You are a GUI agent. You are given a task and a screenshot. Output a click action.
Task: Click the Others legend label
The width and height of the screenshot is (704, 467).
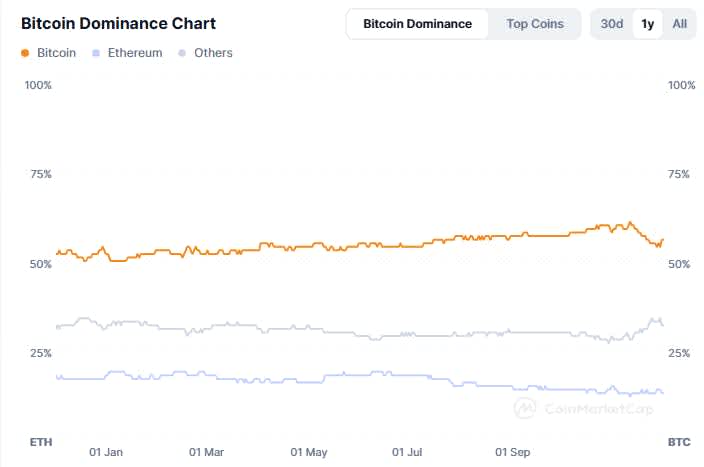tap(213, 53)
